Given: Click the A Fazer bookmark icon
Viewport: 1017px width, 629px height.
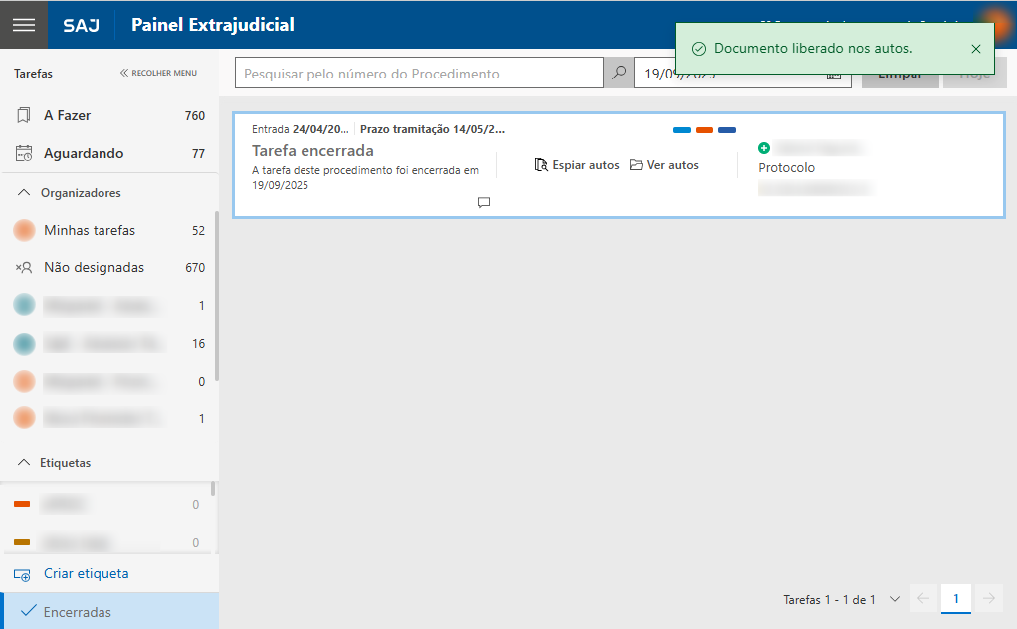Looking at the screenshot, I should 23,115.
